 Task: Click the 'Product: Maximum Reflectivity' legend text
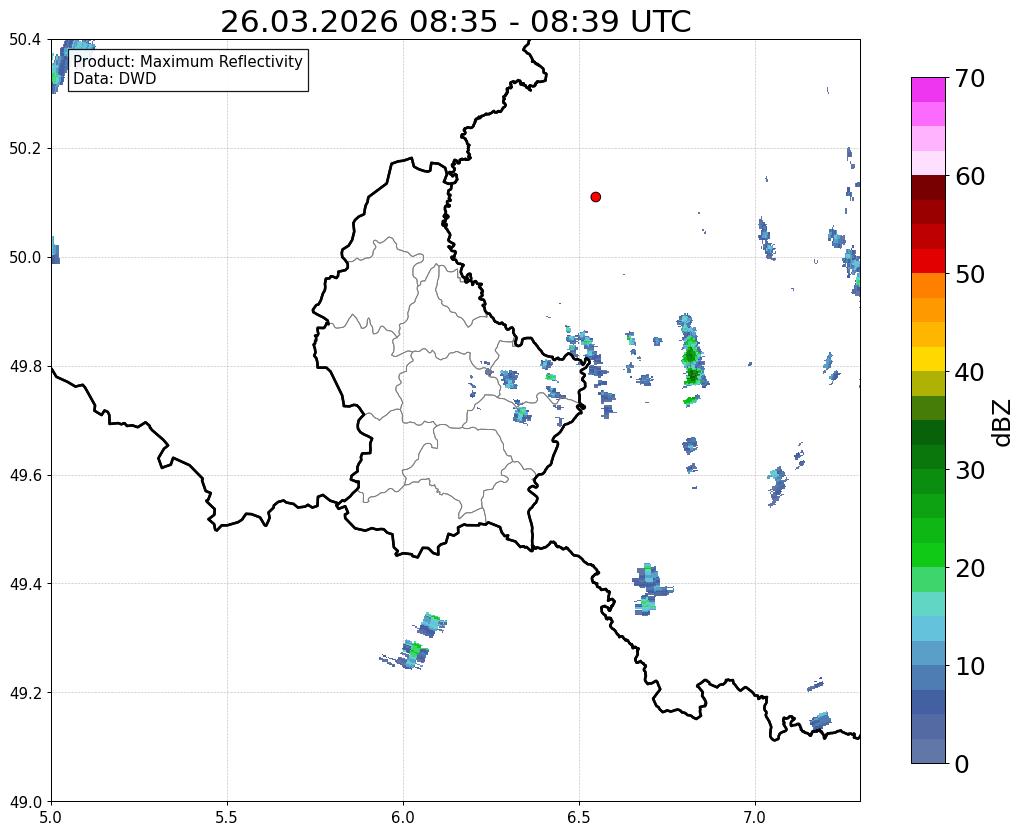tap(188, 61)
